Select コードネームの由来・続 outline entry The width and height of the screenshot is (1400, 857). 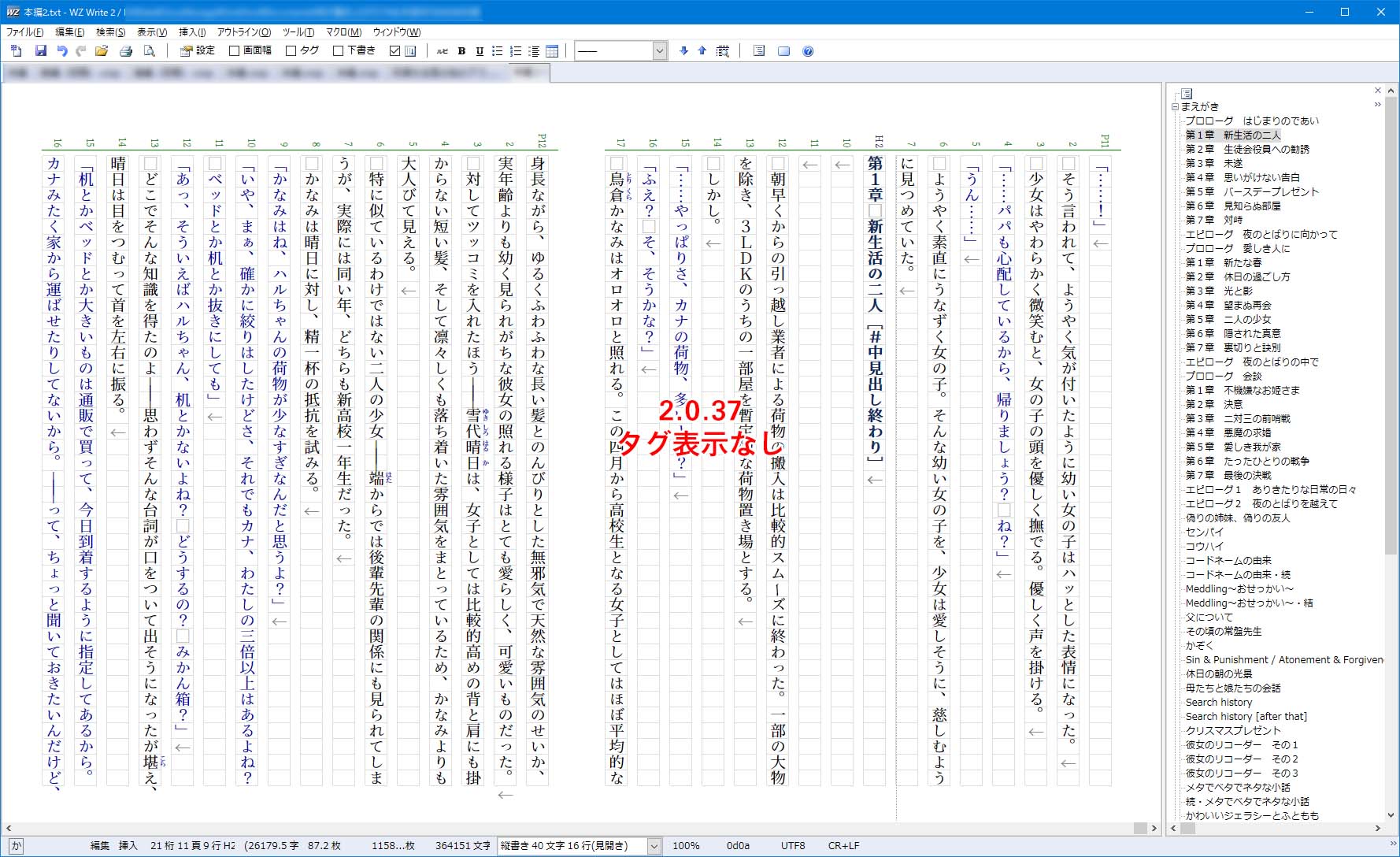coord(1239,574)
